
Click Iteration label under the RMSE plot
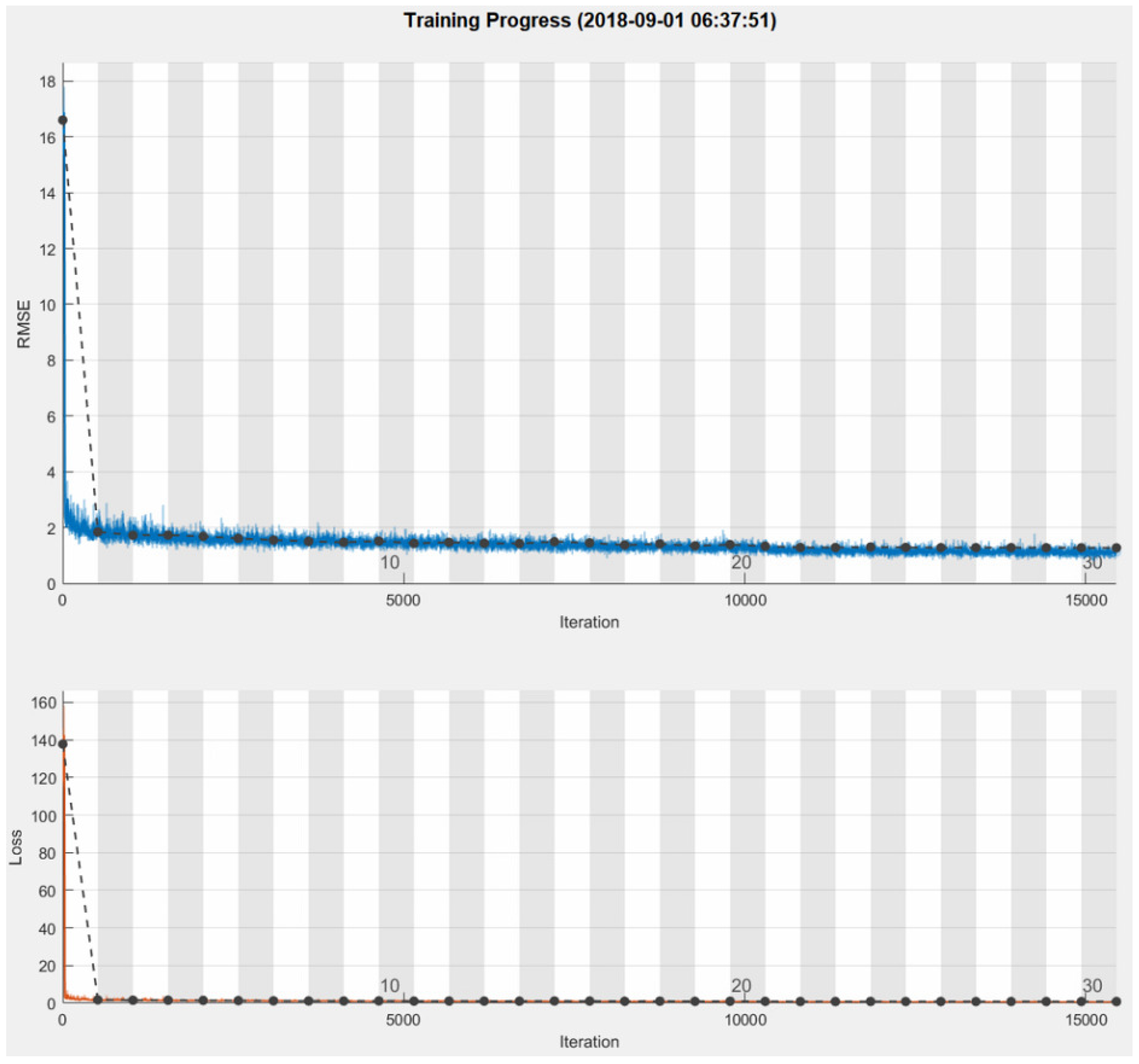[589, 622]
